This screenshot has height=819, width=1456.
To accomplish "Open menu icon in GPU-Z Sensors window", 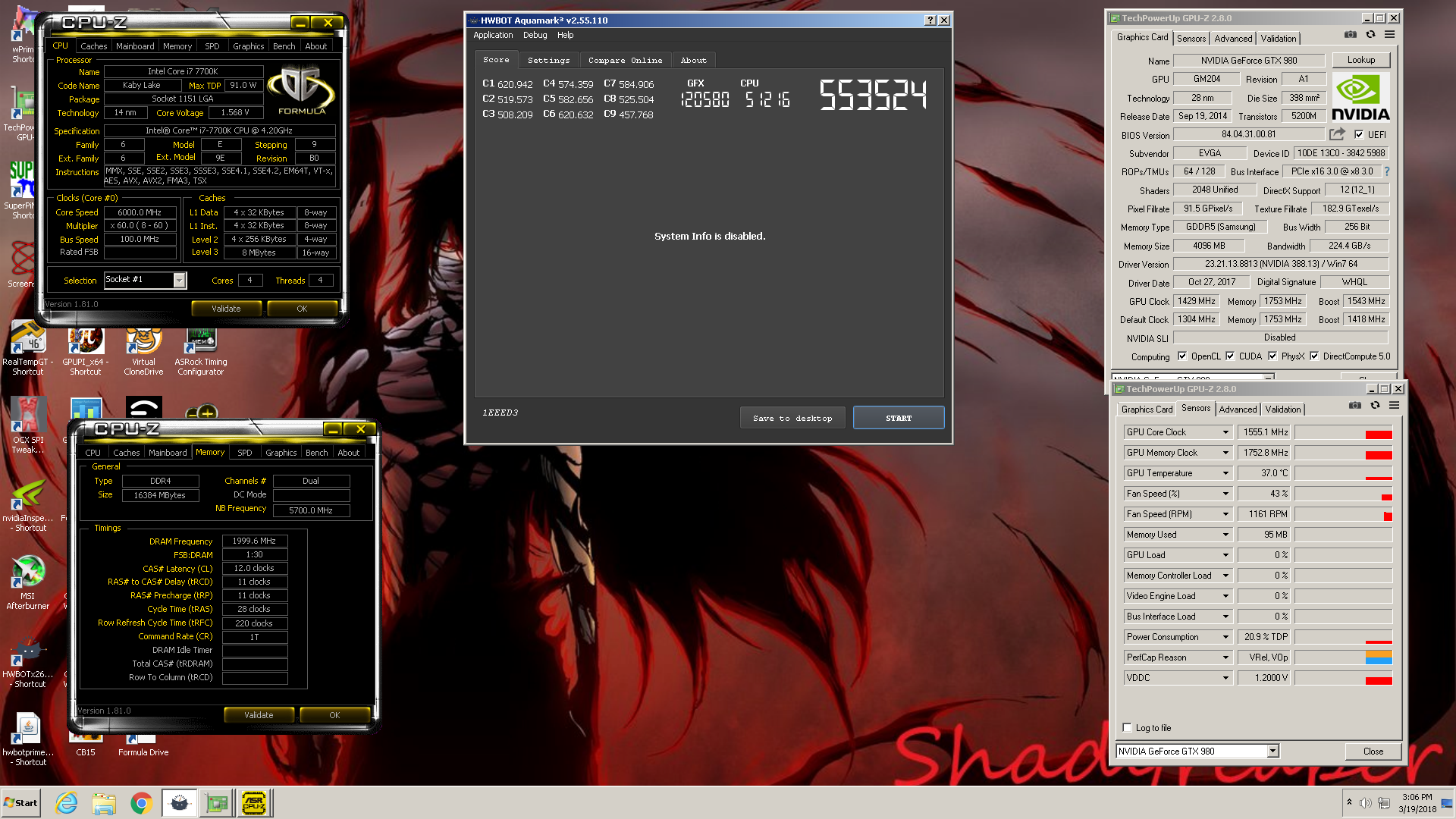I will (1394, 406).
